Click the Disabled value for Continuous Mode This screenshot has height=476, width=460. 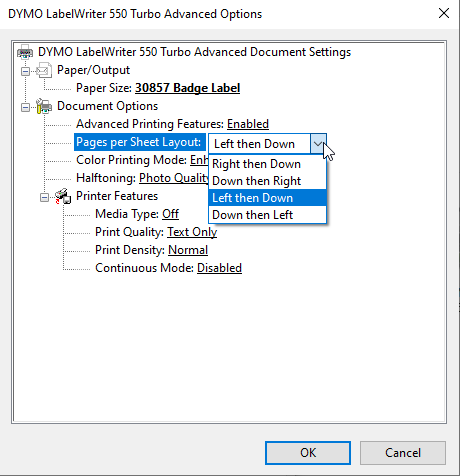click(x=219, y=268)
